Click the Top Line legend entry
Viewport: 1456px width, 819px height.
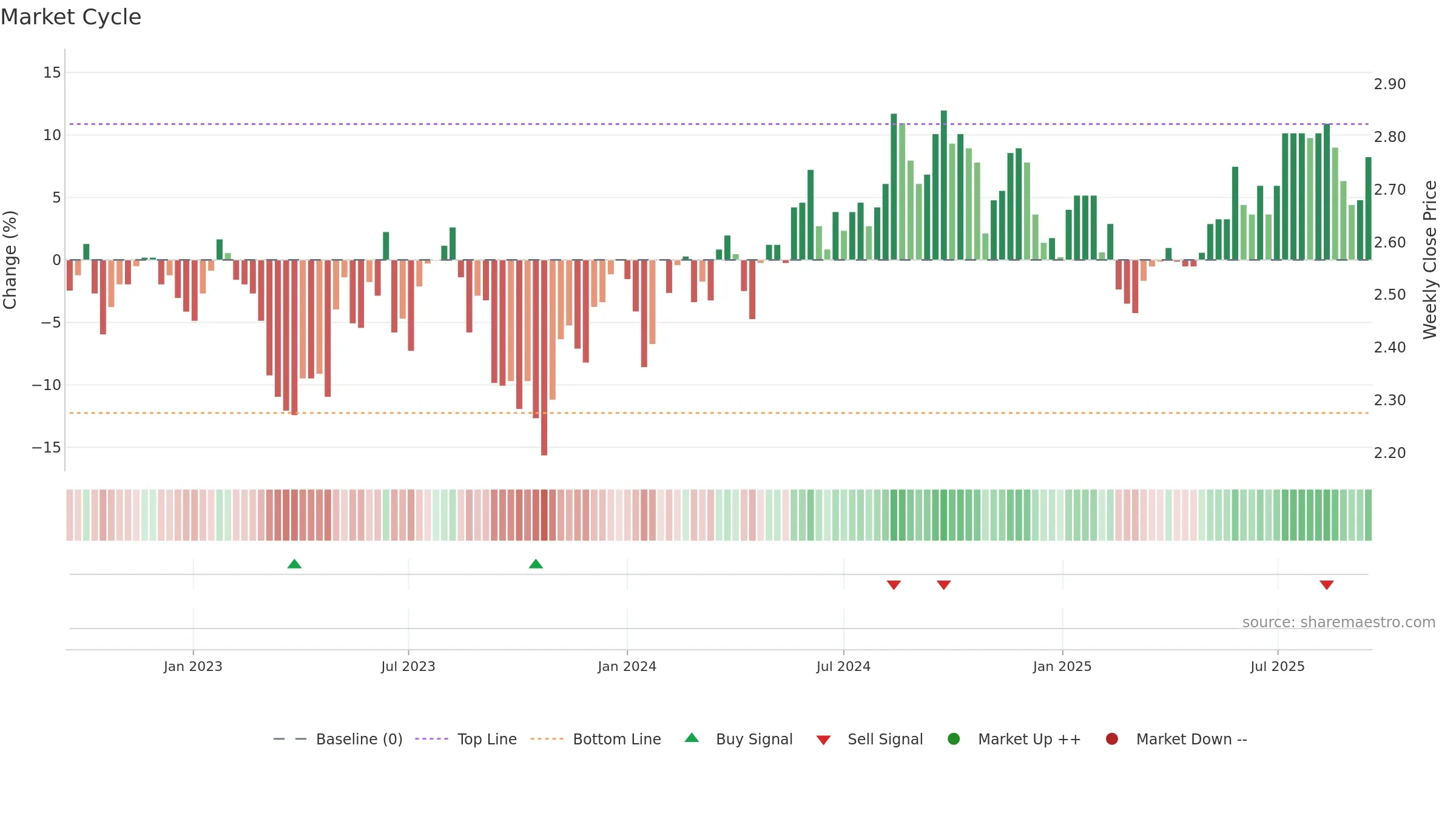(466, 739)
